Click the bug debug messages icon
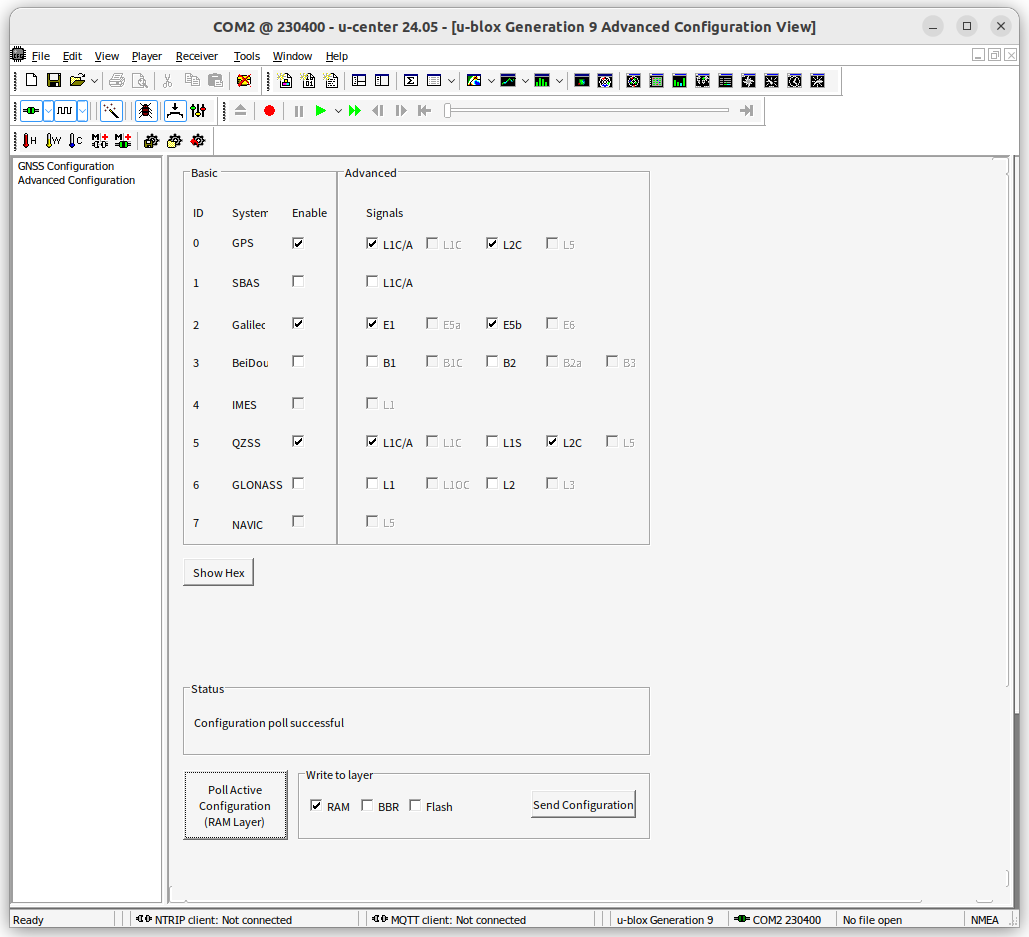Image resolution: width=1029 pixels, height=937 pixels. click(145, 110)
